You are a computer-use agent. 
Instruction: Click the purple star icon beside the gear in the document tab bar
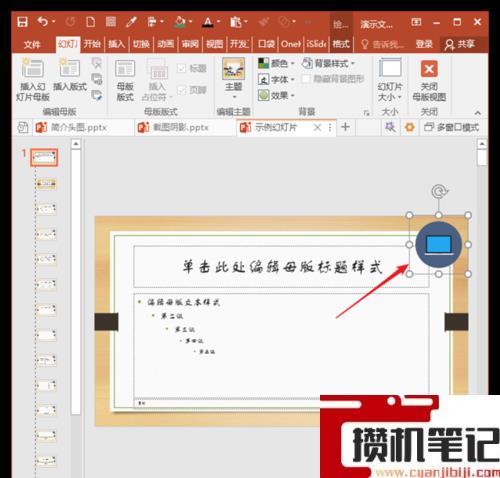(x=390, y=127)
